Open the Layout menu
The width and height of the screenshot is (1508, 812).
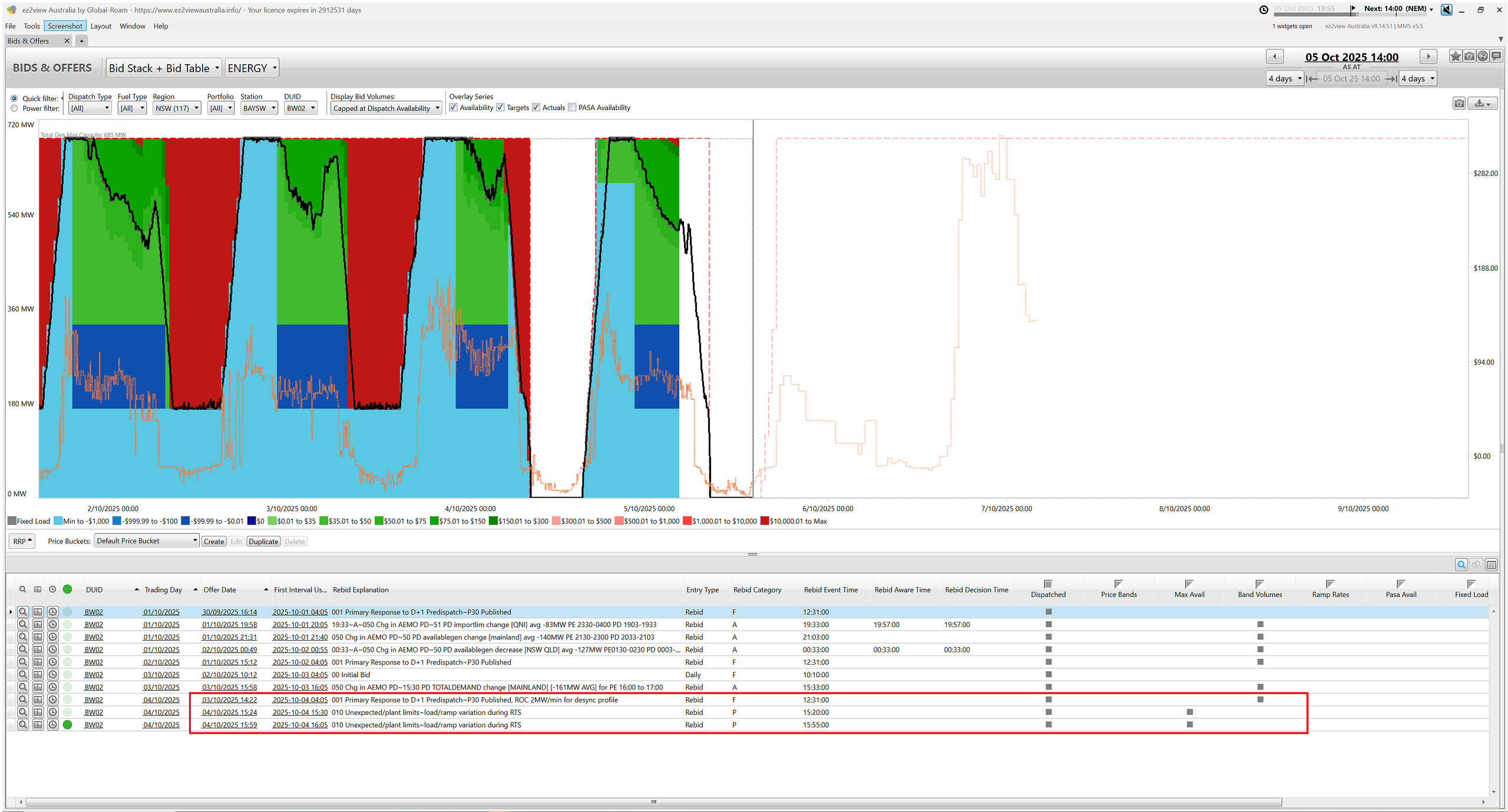101,26
